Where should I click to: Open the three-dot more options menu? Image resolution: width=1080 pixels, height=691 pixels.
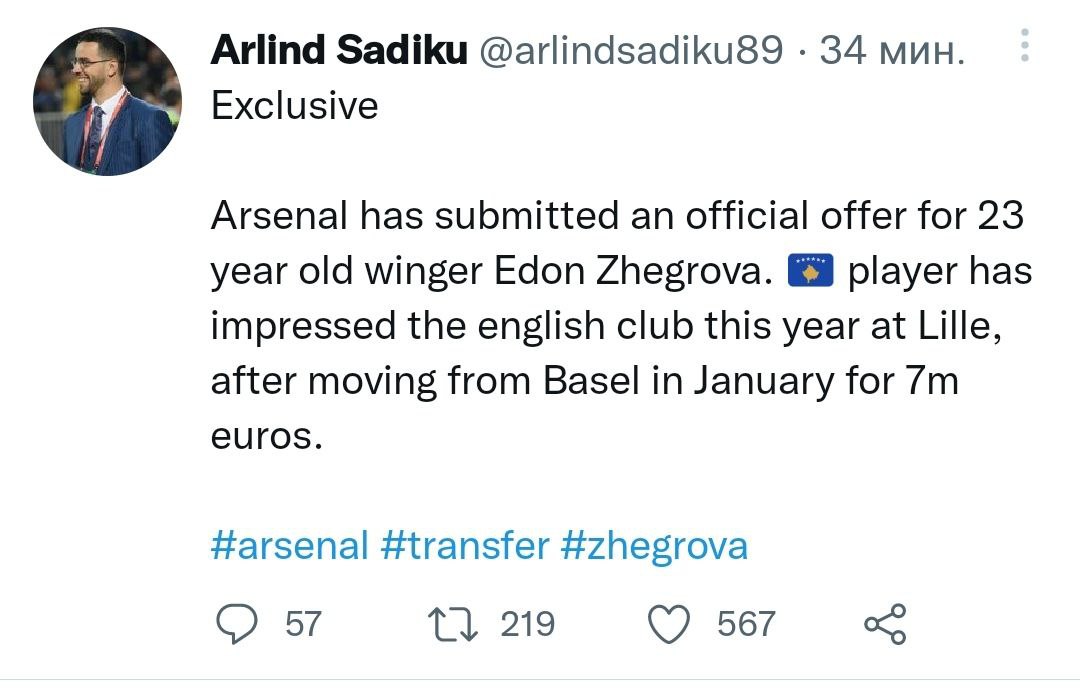click(x=1024, y=48)
